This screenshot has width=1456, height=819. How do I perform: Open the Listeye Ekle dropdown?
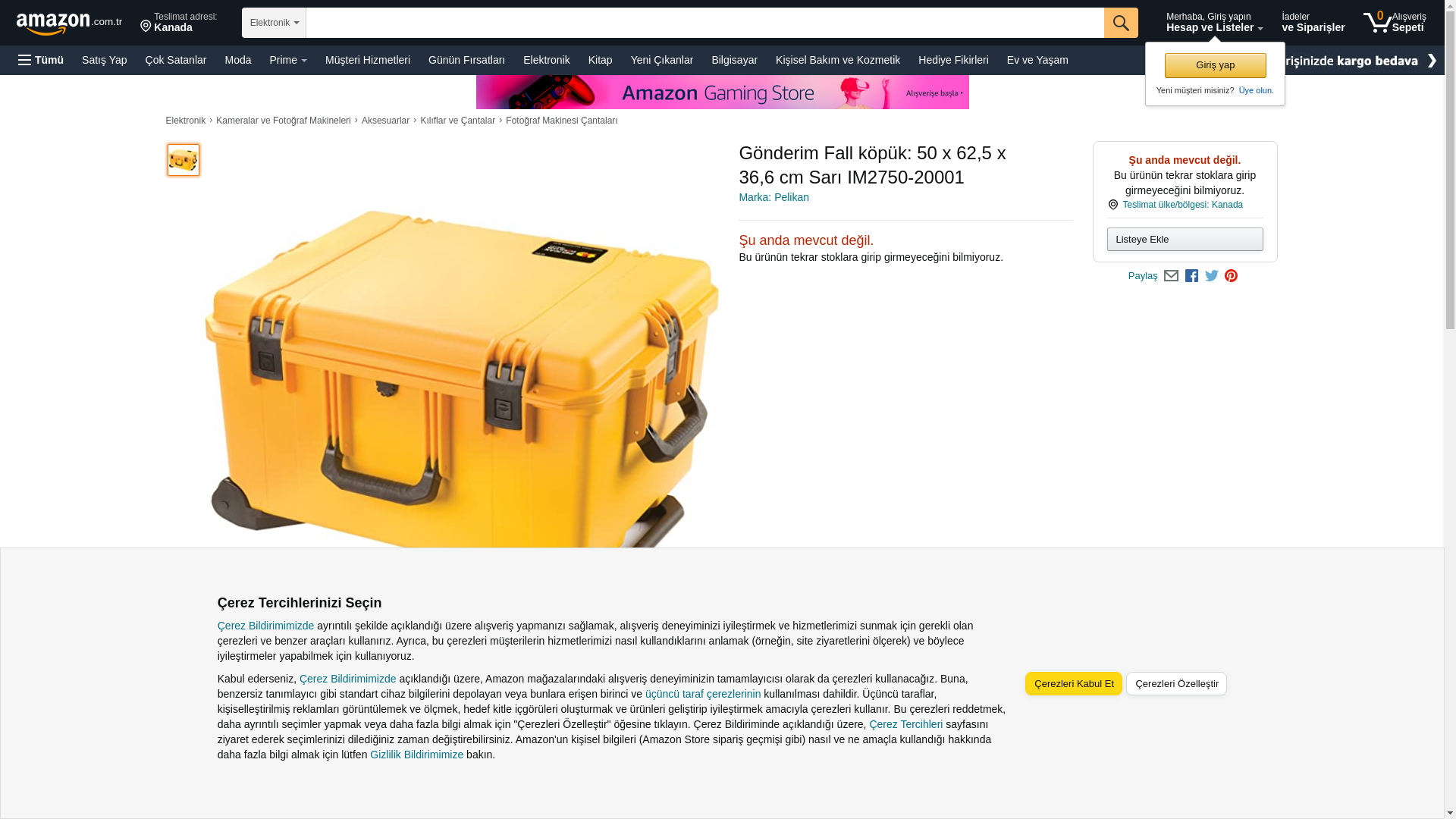pyautogui.click(x=1185, y=240)
